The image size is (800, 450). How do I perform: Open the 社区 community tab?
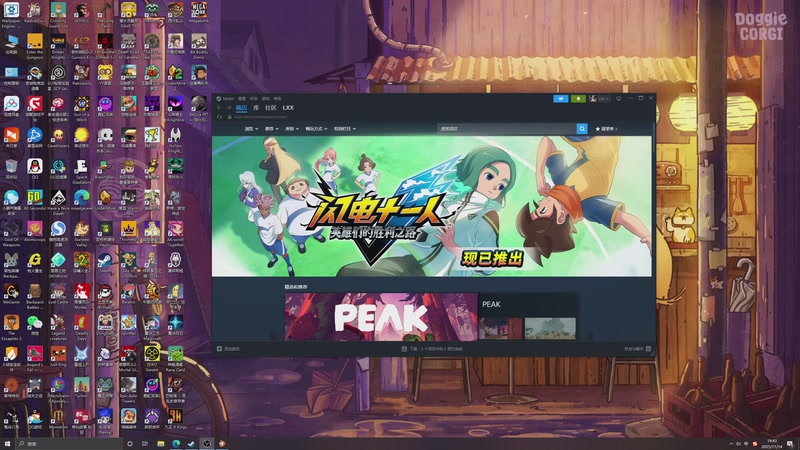coord(270,108)
